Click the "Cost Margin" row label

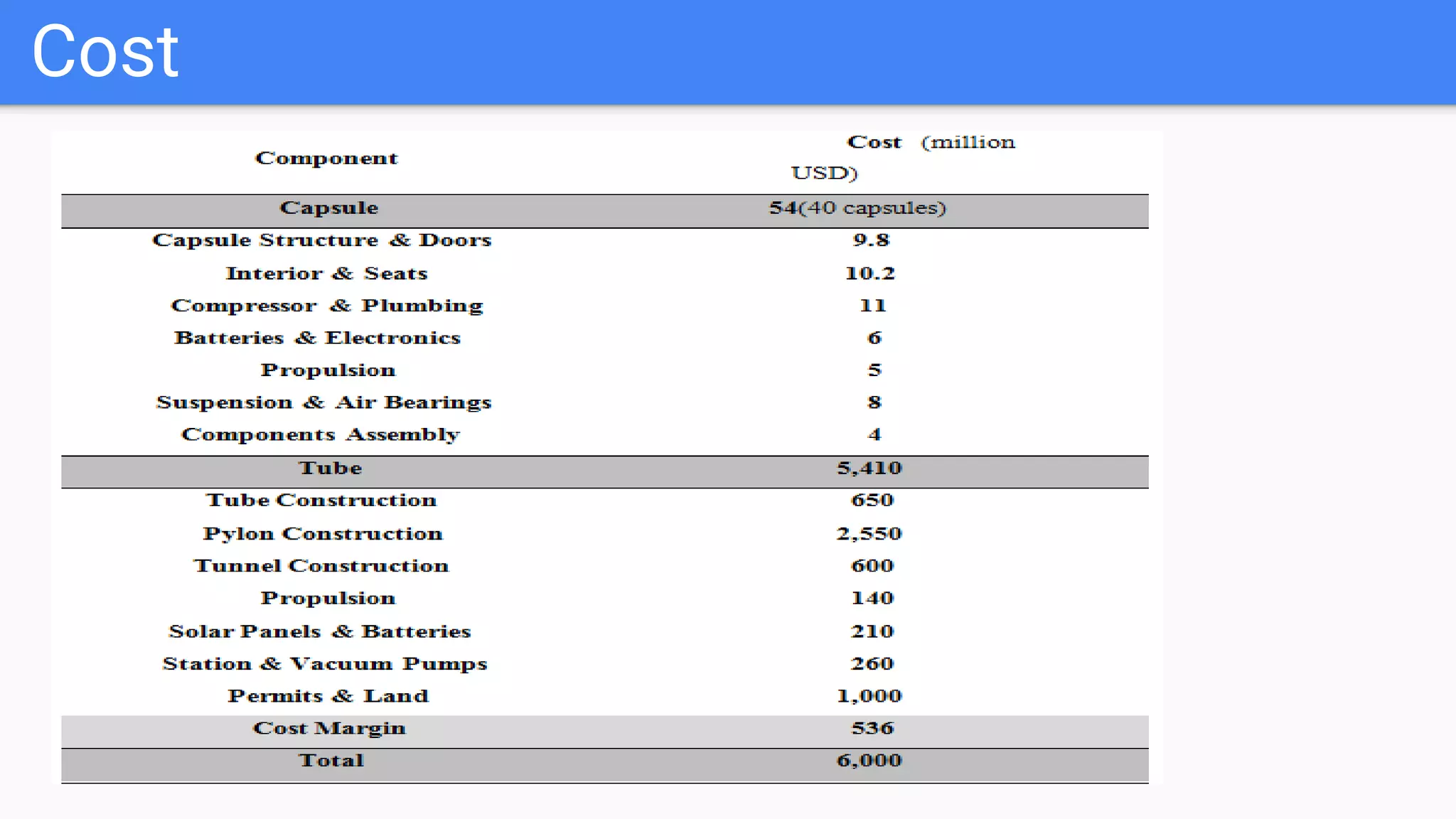(x=329, y=729)
